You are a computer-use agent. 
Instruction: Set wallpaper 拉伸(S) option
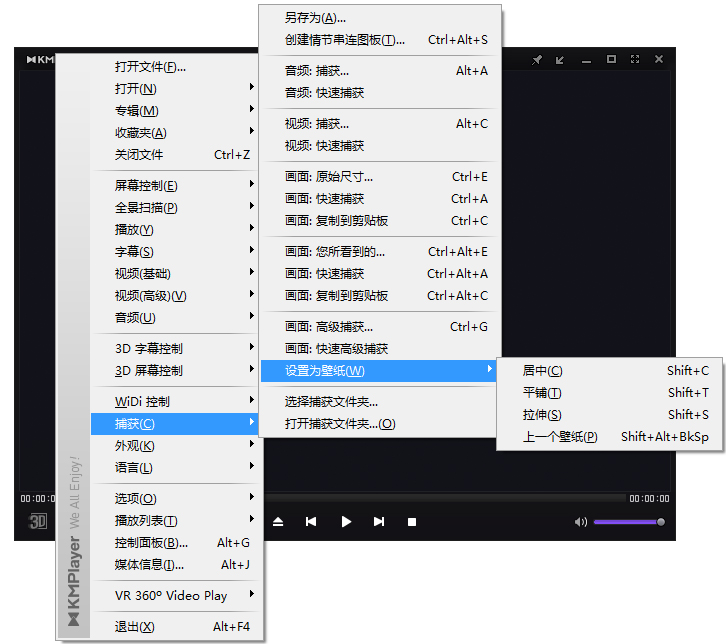tap(609, 415)
